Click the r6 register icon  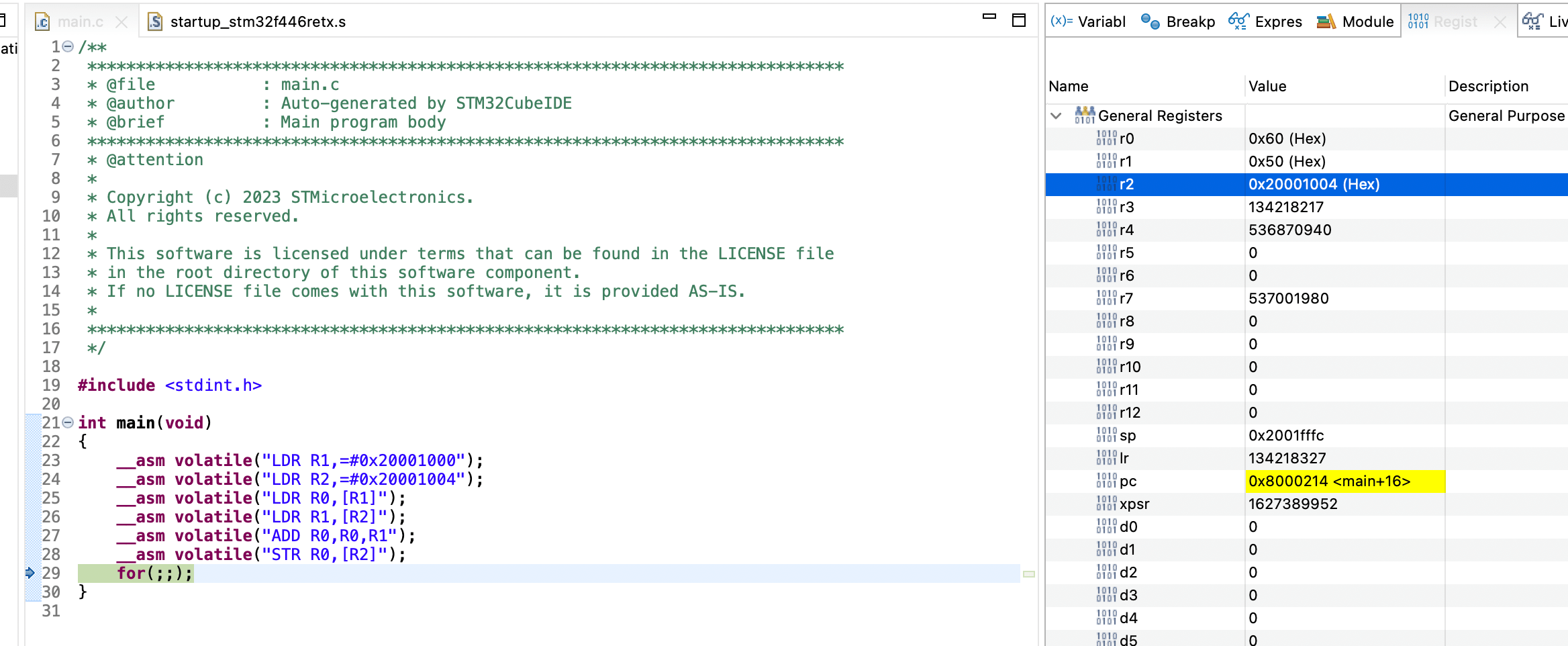1107,275
